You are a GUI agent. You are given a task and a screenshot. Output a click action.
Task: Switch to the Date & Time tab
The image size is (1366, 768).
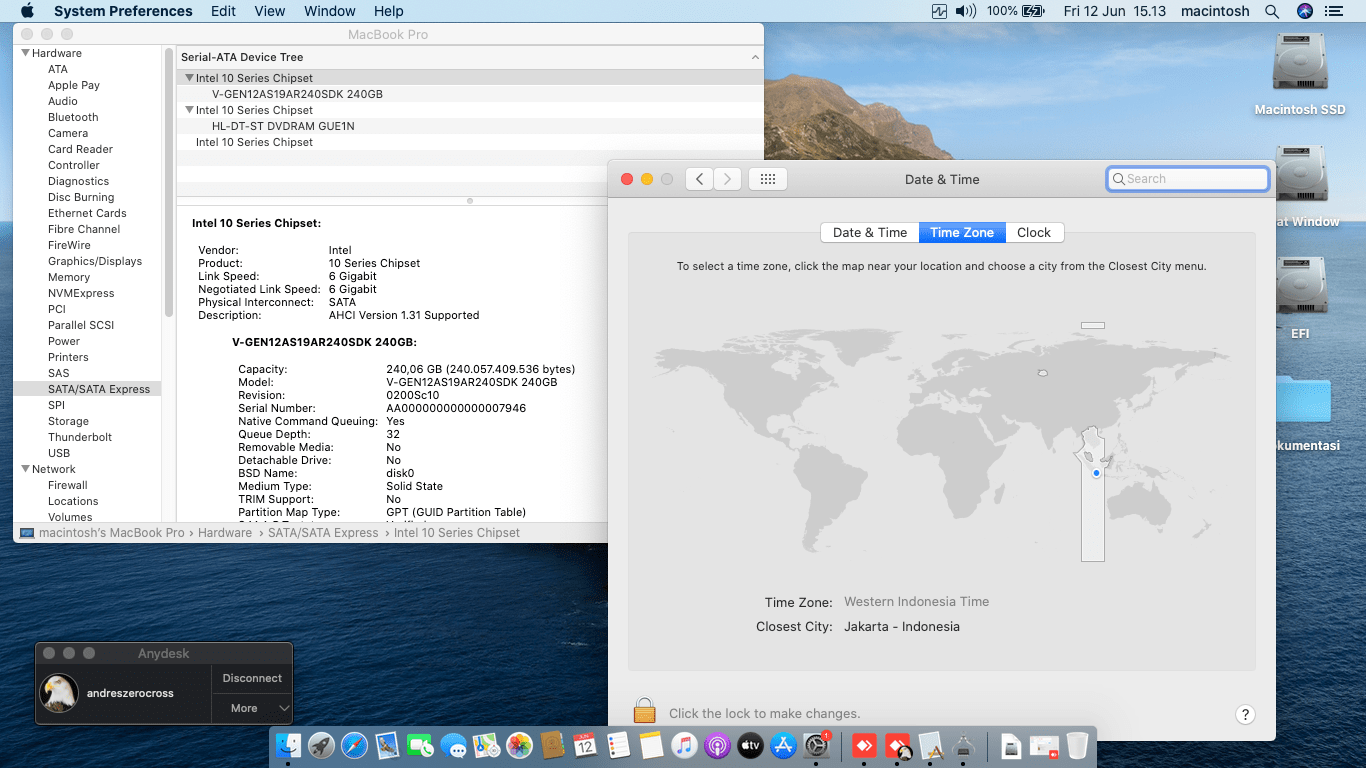869,232
